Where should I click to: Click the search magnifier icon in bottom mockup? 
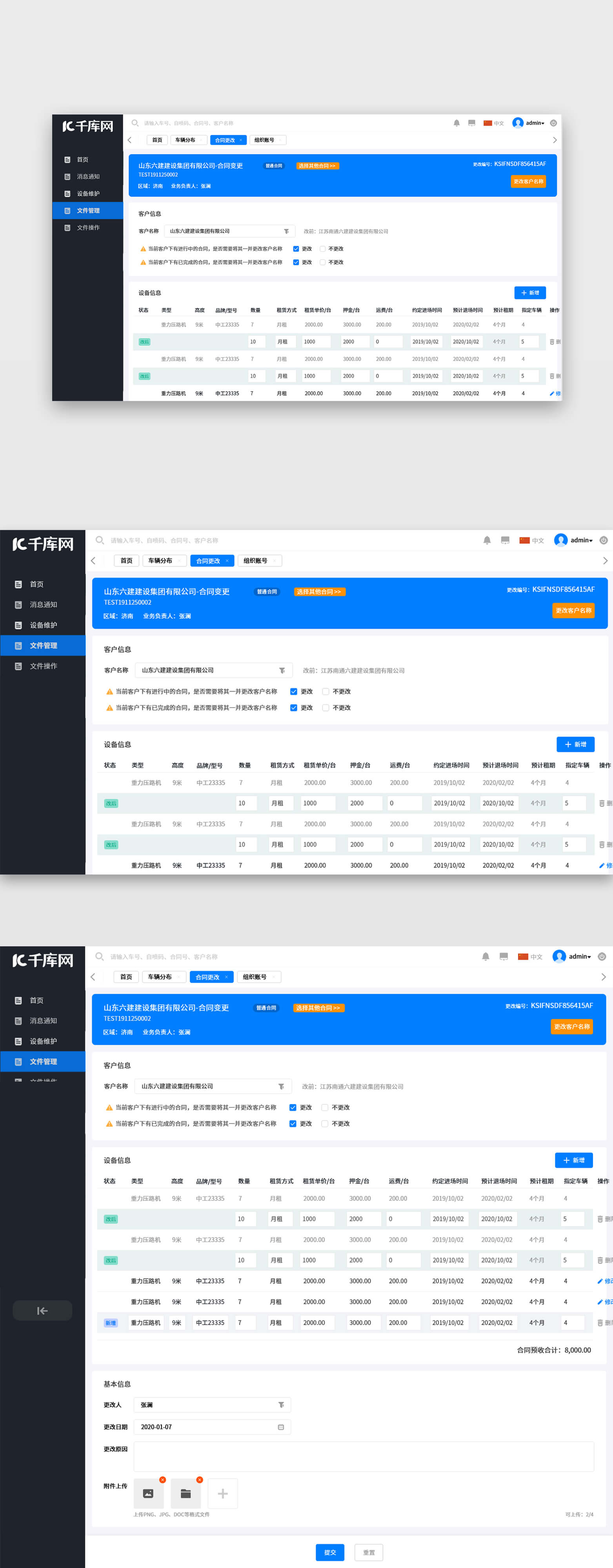point(99,956)
